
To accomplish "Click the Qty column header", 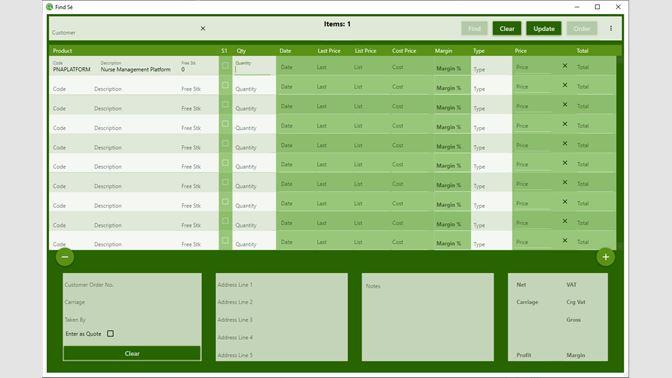I will tap(241, 51).
